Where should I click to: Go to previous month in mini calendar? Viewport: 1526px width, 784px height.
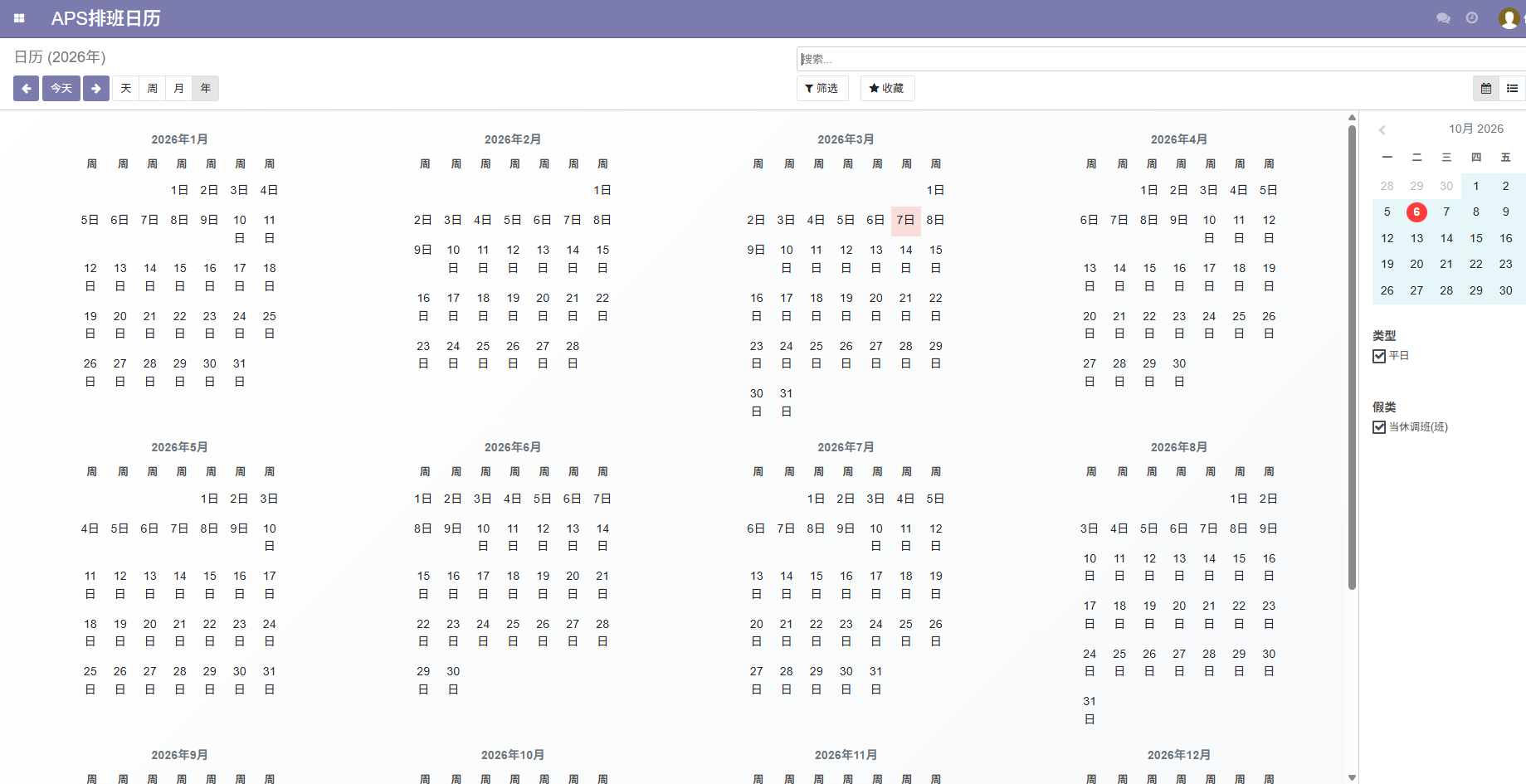(1382, 129)
